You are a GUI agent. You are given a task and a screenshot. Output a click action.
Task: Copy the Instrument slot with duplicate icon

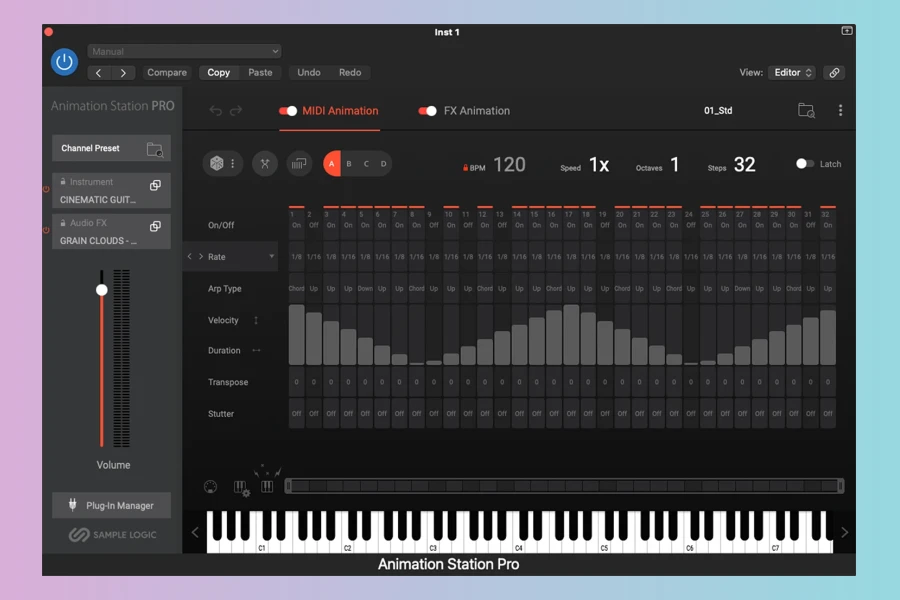tap(155, 185)
